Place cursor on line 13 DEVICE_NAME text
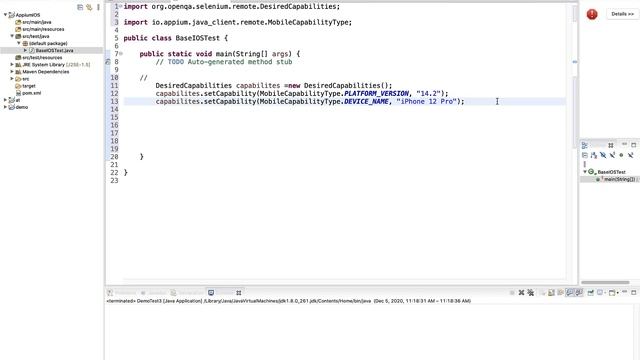640x360 pixels. click(x=366, y=101)
